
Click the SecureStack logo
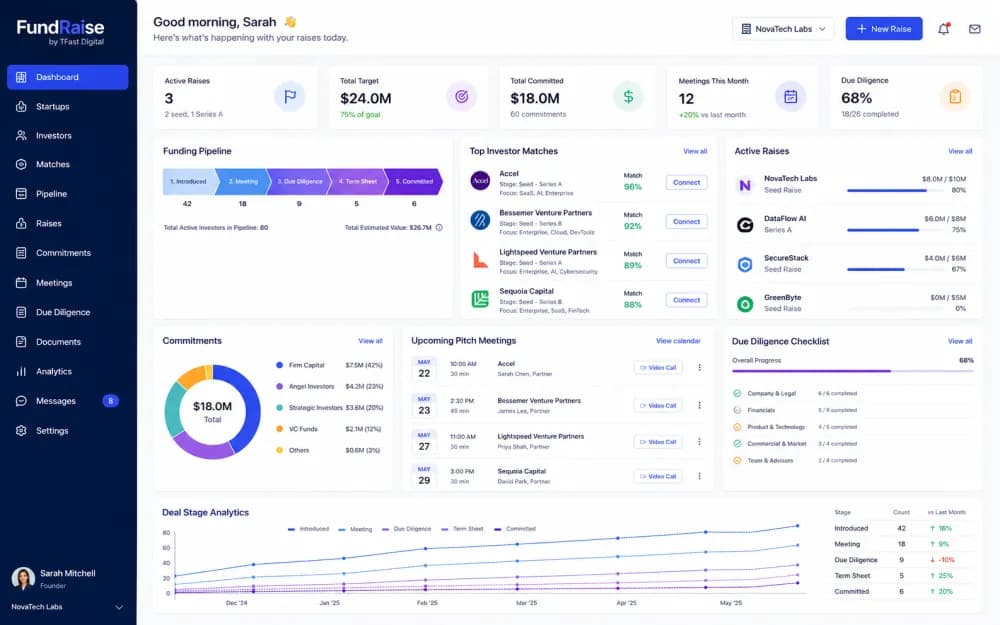744,264
